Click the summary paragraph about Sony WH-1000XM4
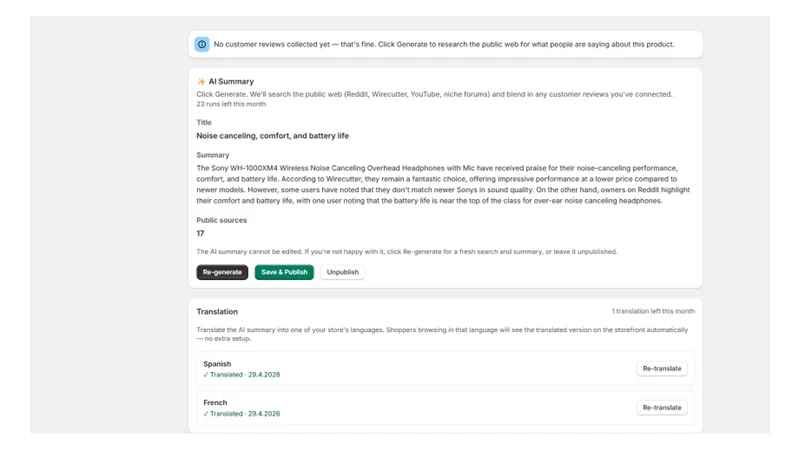The height and width of the screenshot is (450, 800). (x=443, y=184)
